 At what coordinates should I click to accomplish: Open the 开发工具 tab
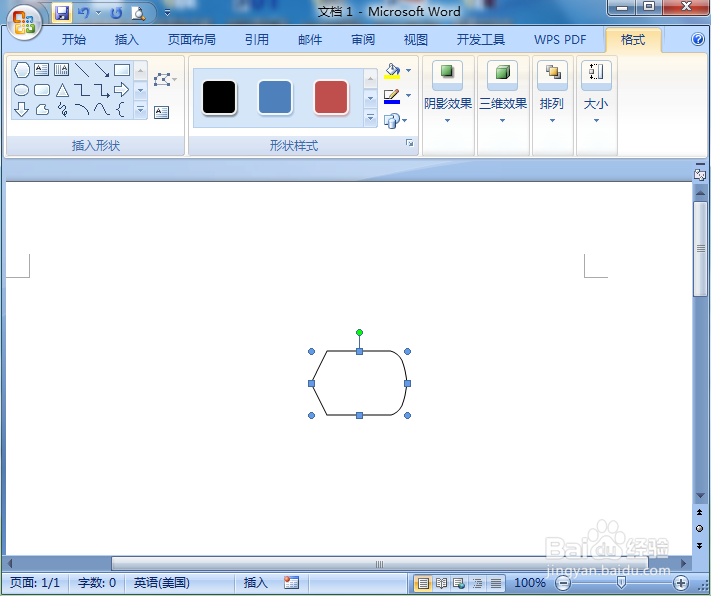coord(481,39)
